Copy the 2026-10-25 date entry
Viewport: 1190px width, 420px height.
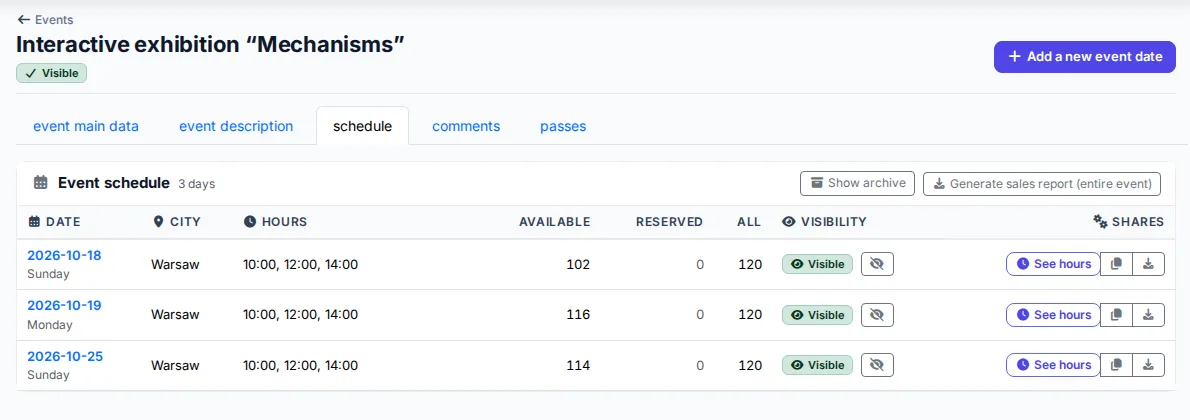[1116, 365]
